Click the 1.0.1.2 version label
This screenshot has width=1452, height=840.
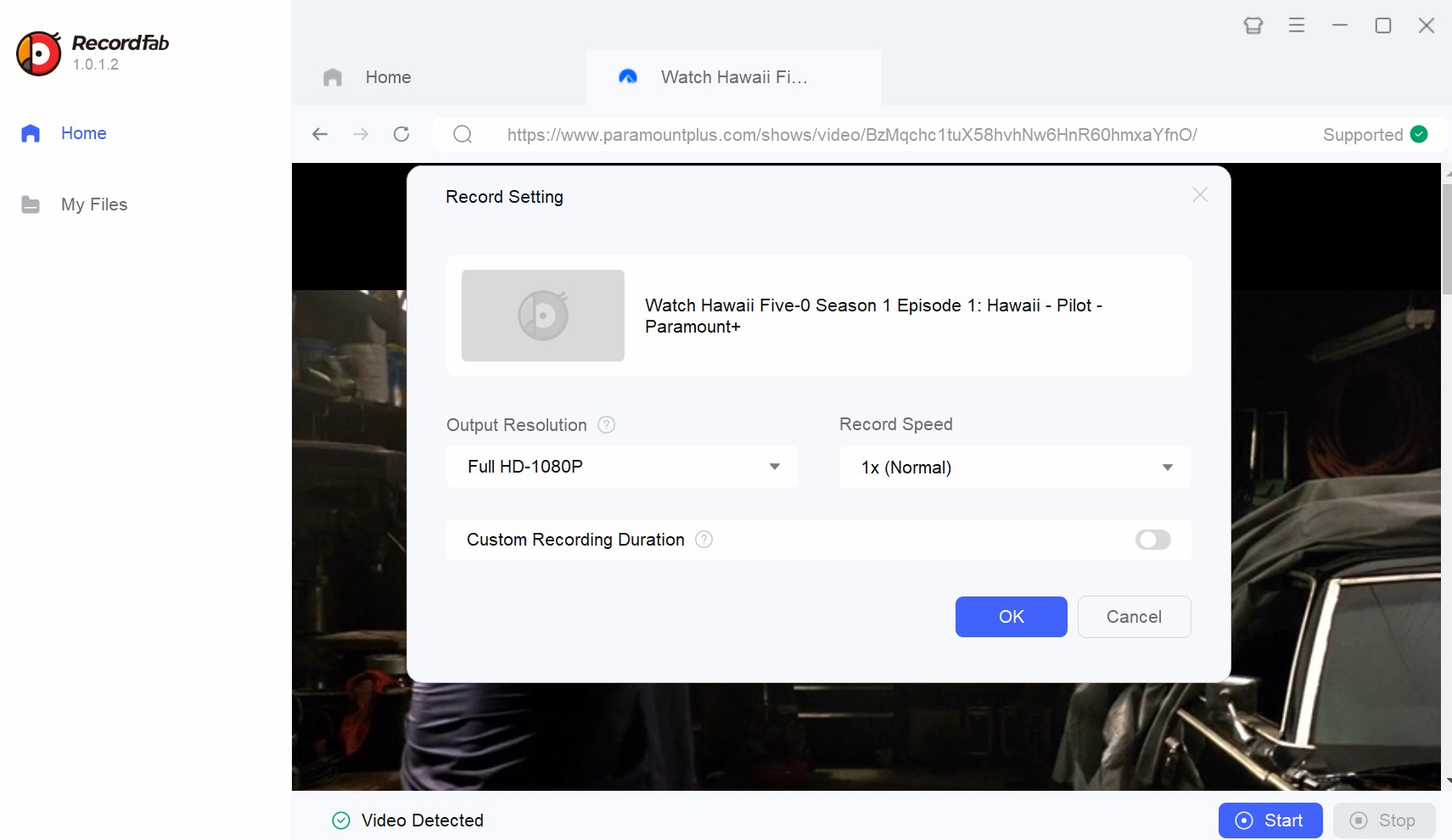pyautogui.click(x=96, y=64)
